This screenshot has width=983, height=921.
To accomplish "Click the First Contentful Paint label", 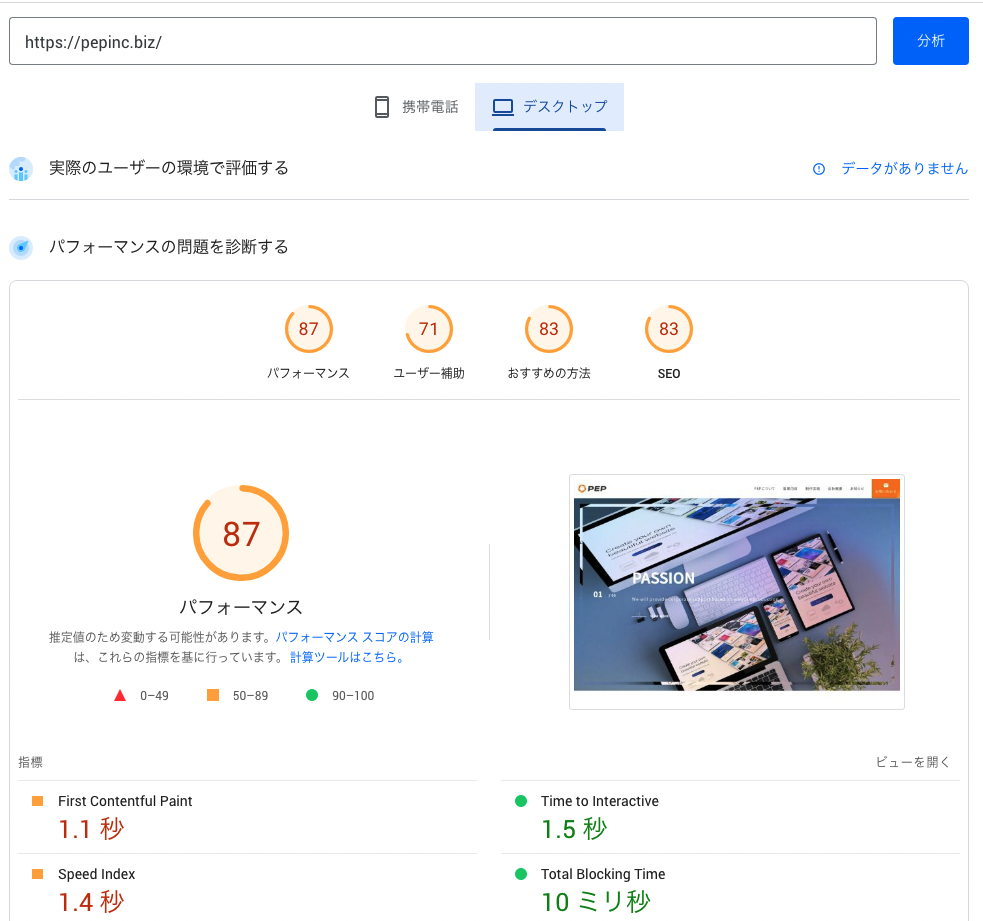I will point(125,801).
